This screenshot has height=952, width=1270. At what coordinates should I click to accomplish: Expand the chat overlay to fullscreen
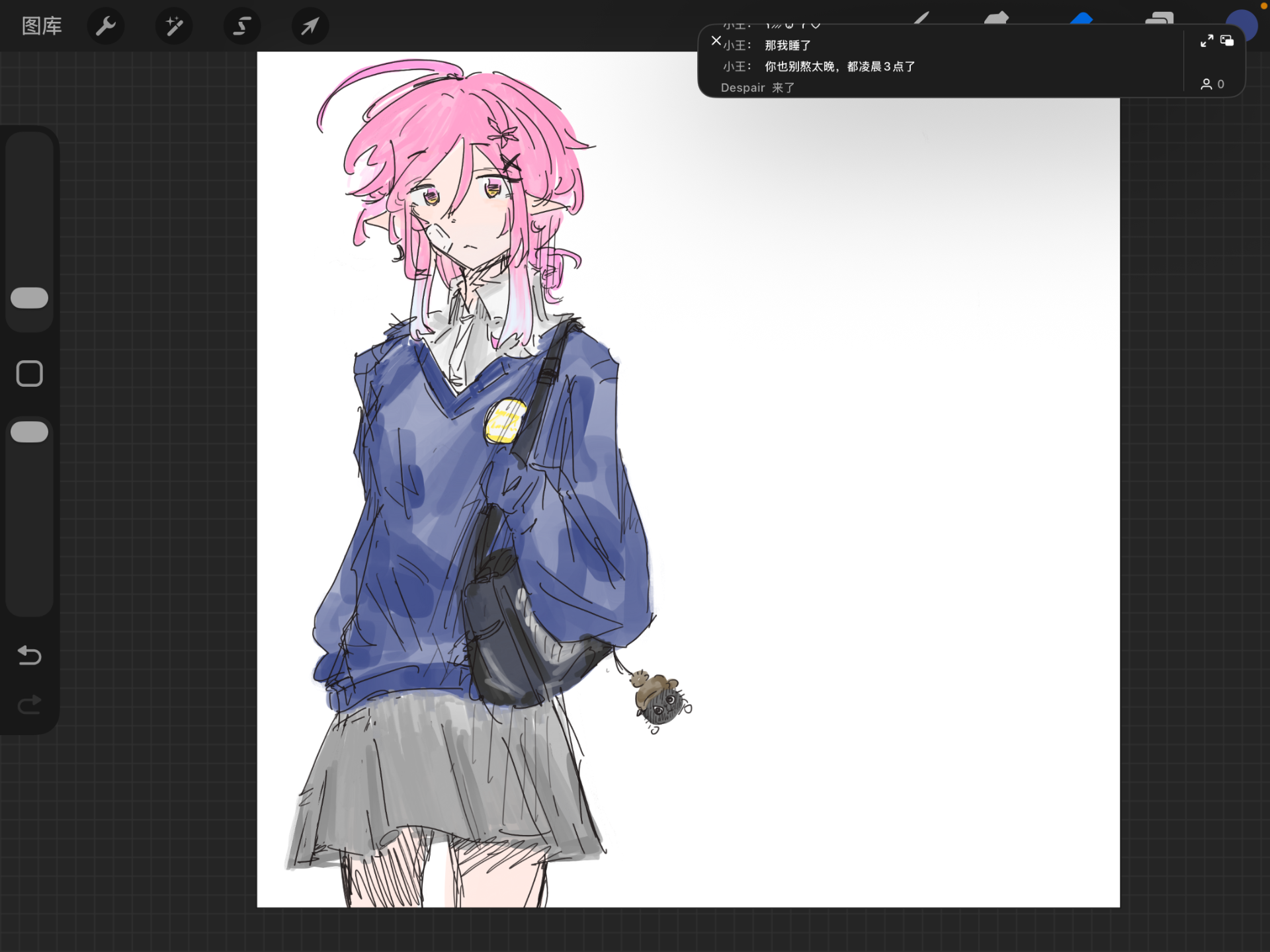(1206, 41)
